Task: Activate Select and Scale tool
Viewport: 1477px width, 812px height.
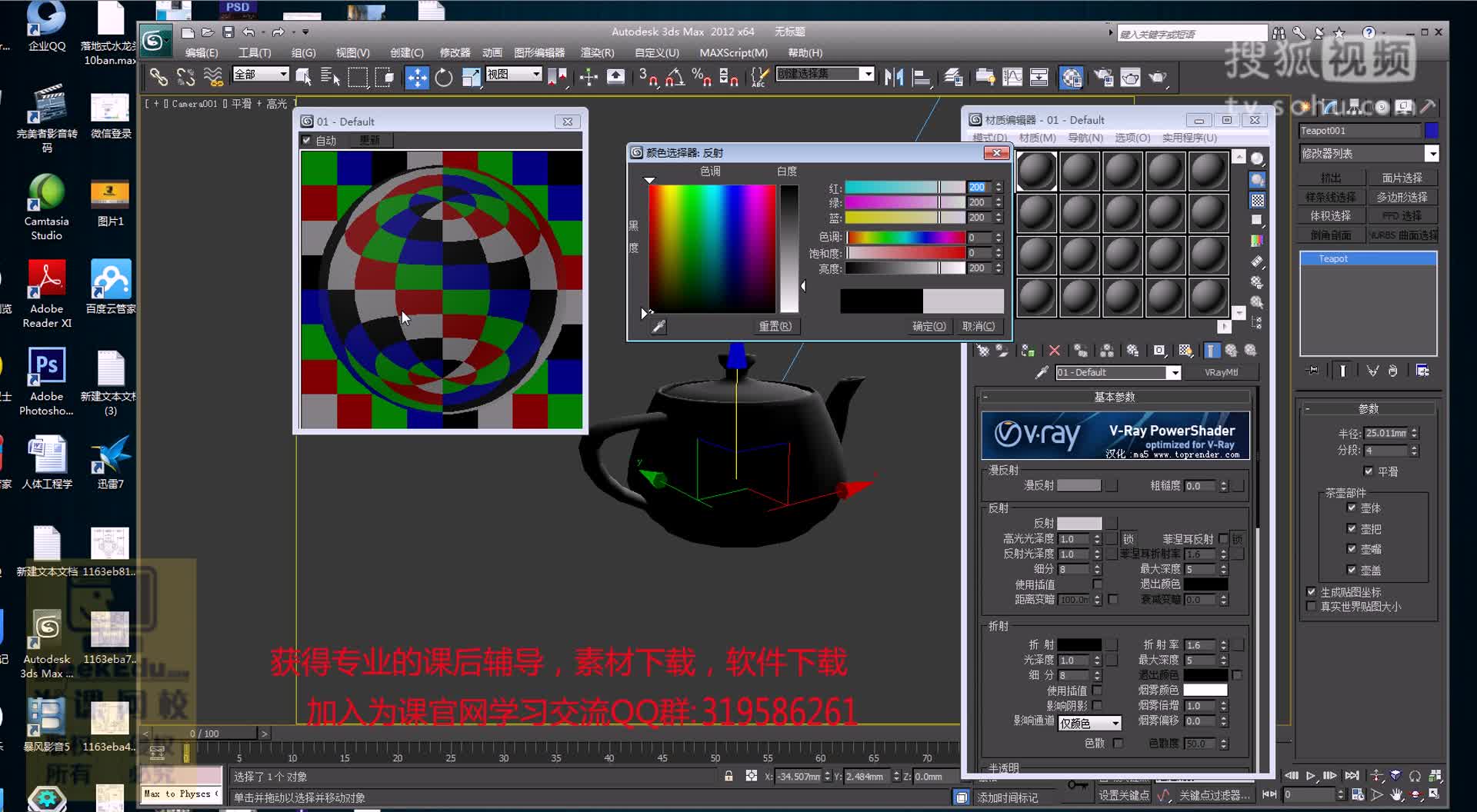Action: (471, 76)
